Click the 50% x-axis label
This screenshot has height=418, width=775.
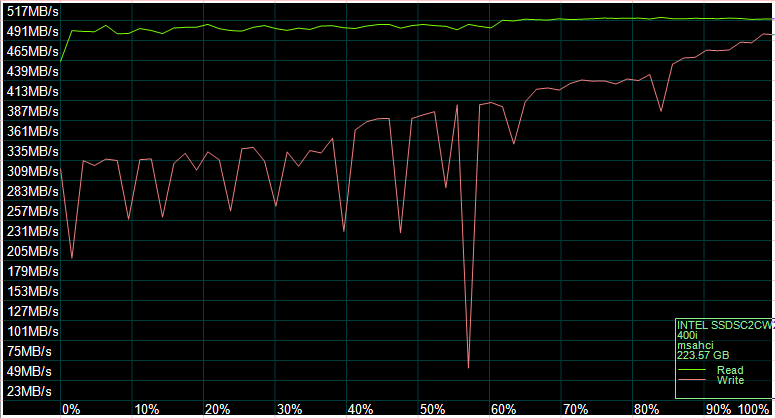(432, 409)
